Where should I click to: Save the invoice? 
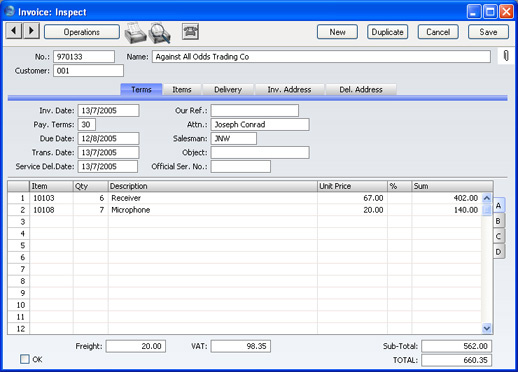pos(488,32)
